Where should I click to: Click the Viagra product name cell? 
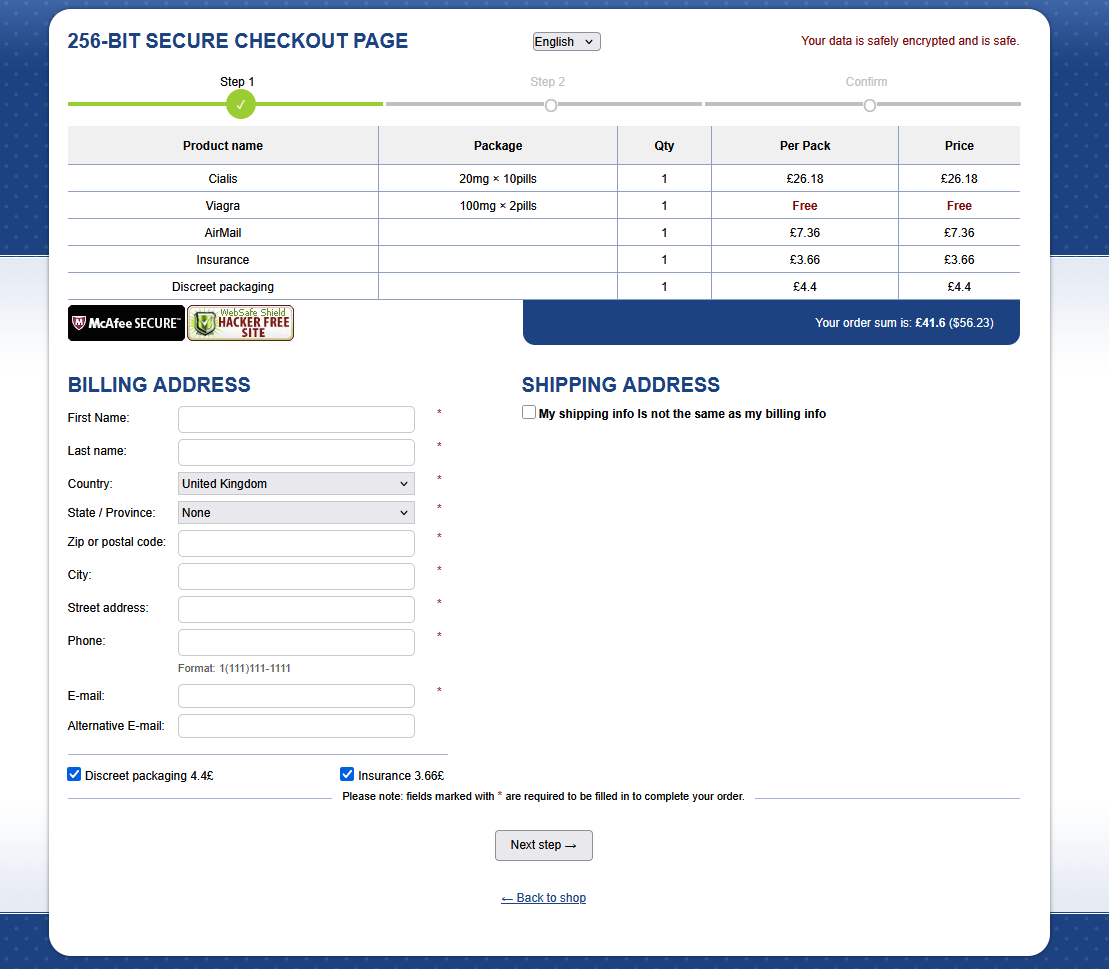click(223, 206)
